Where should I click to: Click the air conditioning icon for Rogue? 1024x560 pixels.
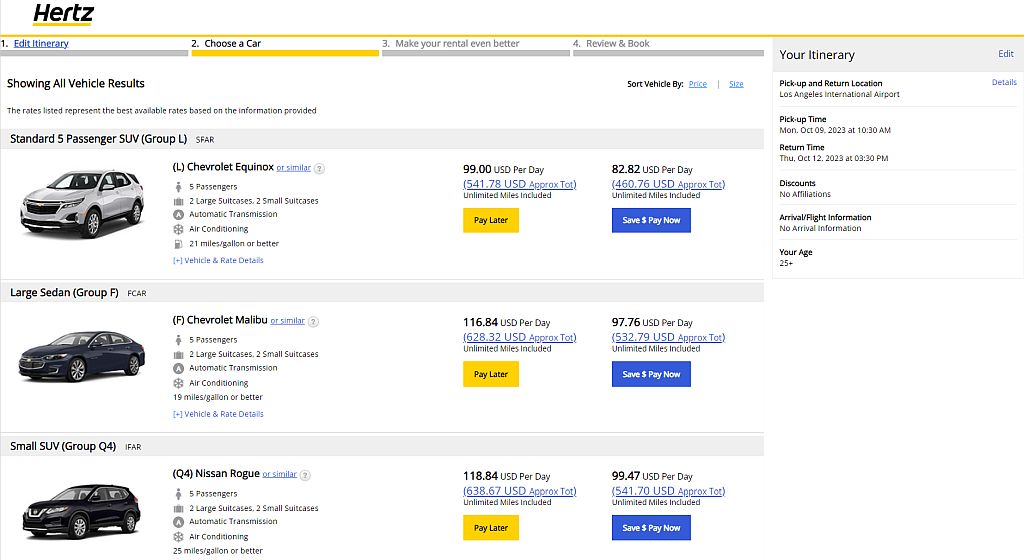click(178, 537)
